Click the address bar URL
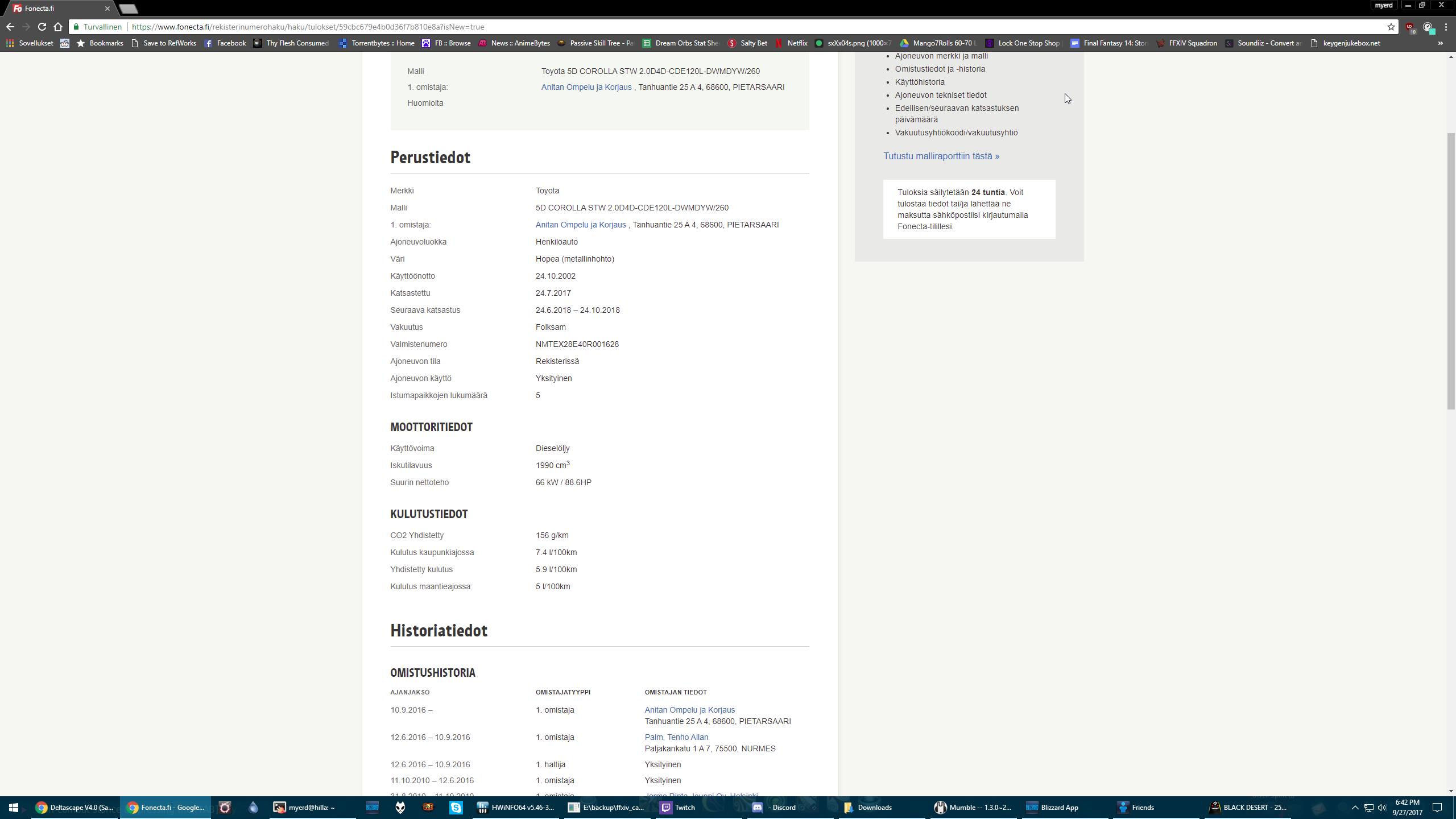 (308, 27)
